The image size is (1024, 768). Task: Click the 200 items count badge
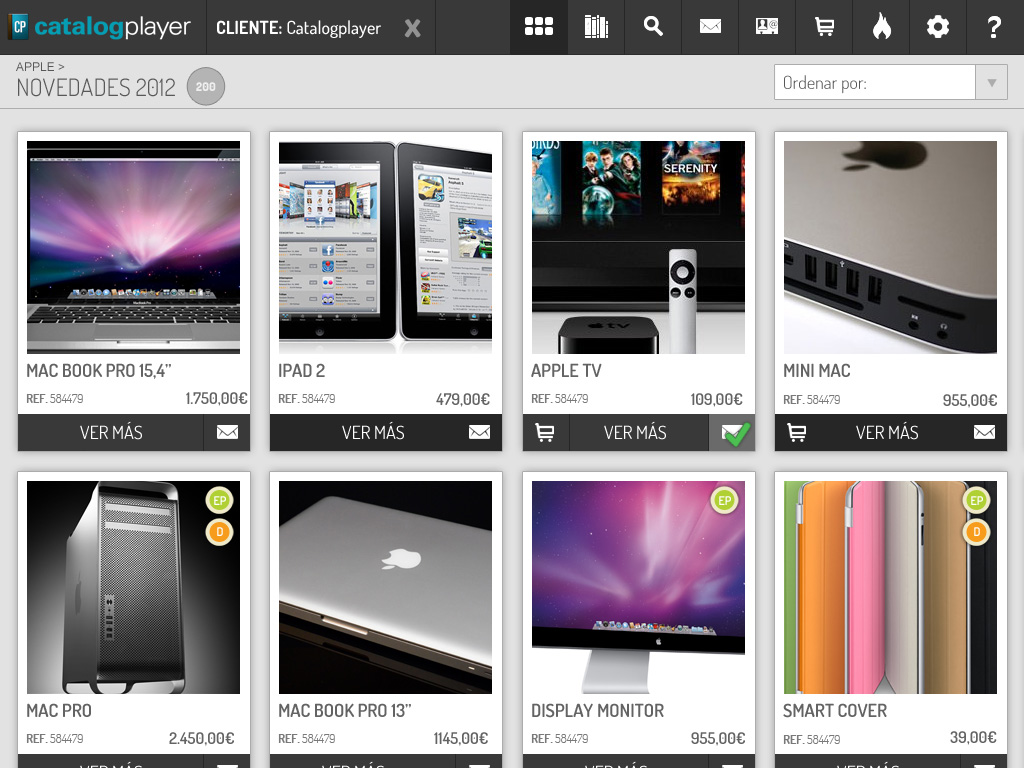[206, 86]
